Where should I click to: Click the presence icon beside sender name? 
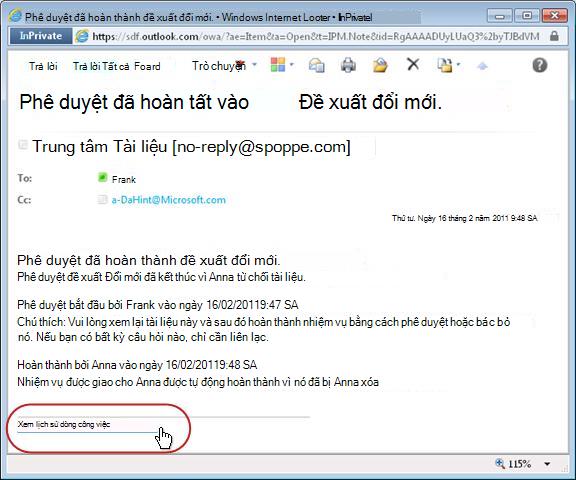(x=23, y=144)
